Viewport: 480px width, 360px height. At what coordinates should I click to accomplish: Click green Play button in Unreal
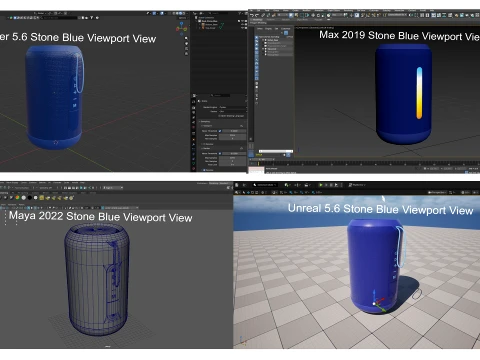[x=321, y=185]
